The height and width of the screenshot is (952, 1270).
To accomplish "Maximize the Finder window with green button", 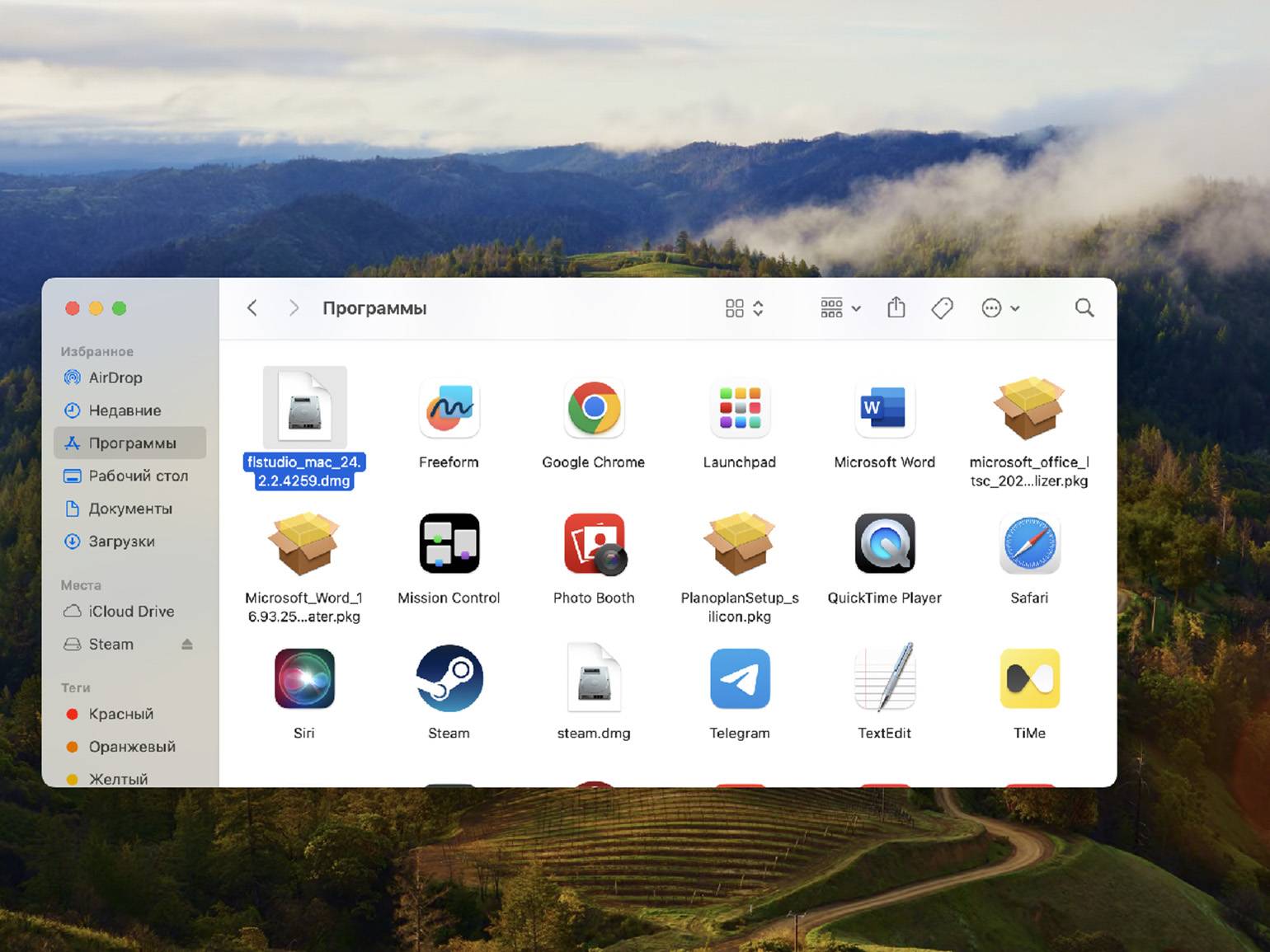I will (119, 308).
